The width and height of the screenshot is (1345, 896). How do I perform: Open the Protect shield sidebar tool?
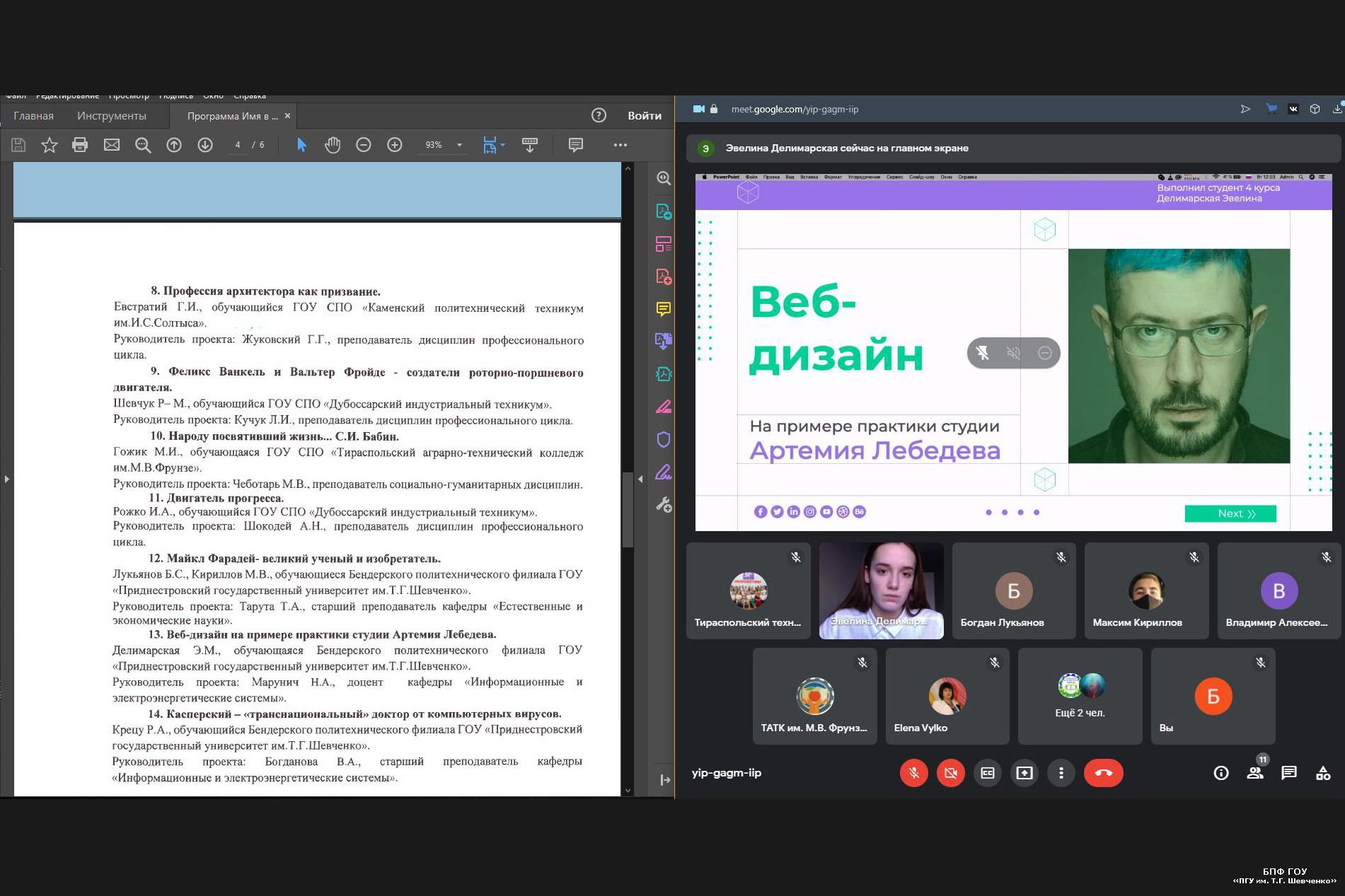(x=664, y=440)
